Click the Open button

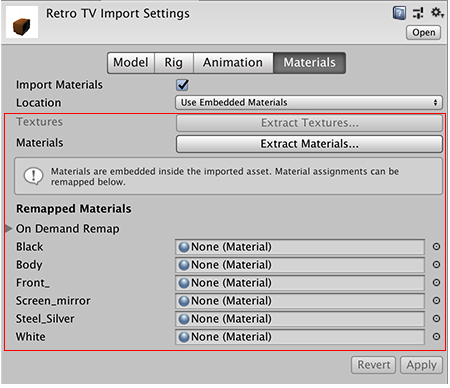point(423,33)
